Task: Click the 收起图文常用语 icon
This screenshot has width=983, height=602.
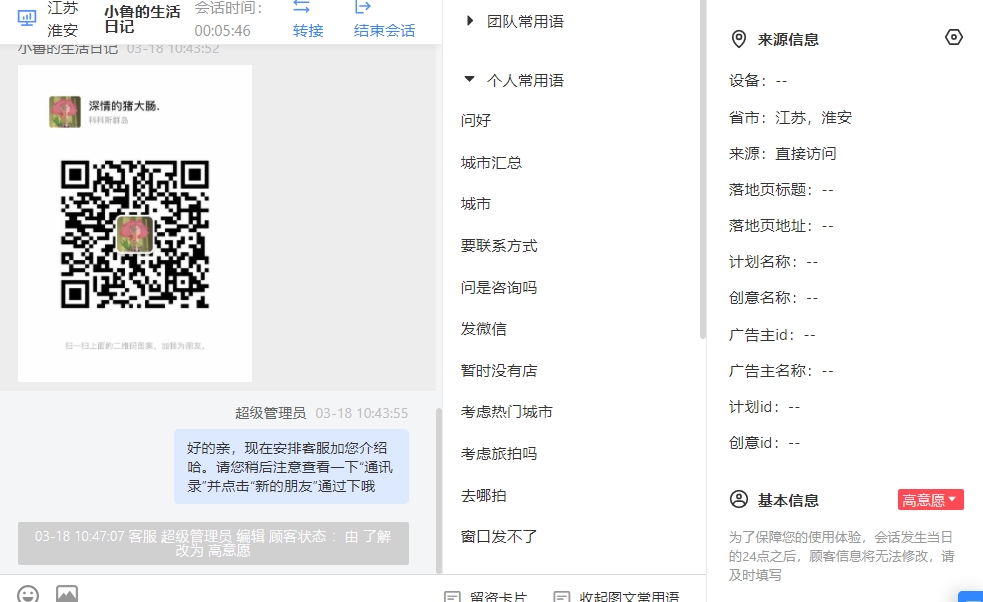Action: tap(562, 596)
